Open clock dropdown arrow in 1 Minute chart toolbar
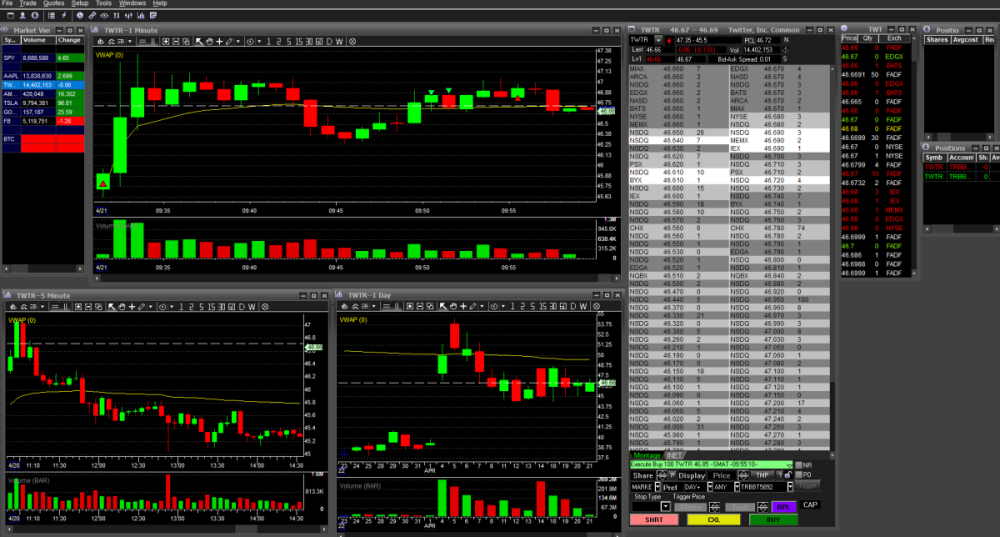Screen dimensions: 1000x537 (x=259, y=41)
